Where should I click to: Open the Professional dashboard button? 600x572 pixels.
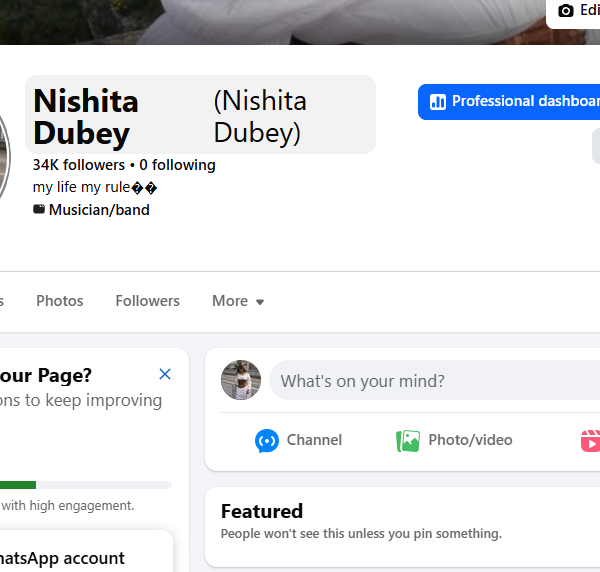pyautogui.click(x=509, y=102)
